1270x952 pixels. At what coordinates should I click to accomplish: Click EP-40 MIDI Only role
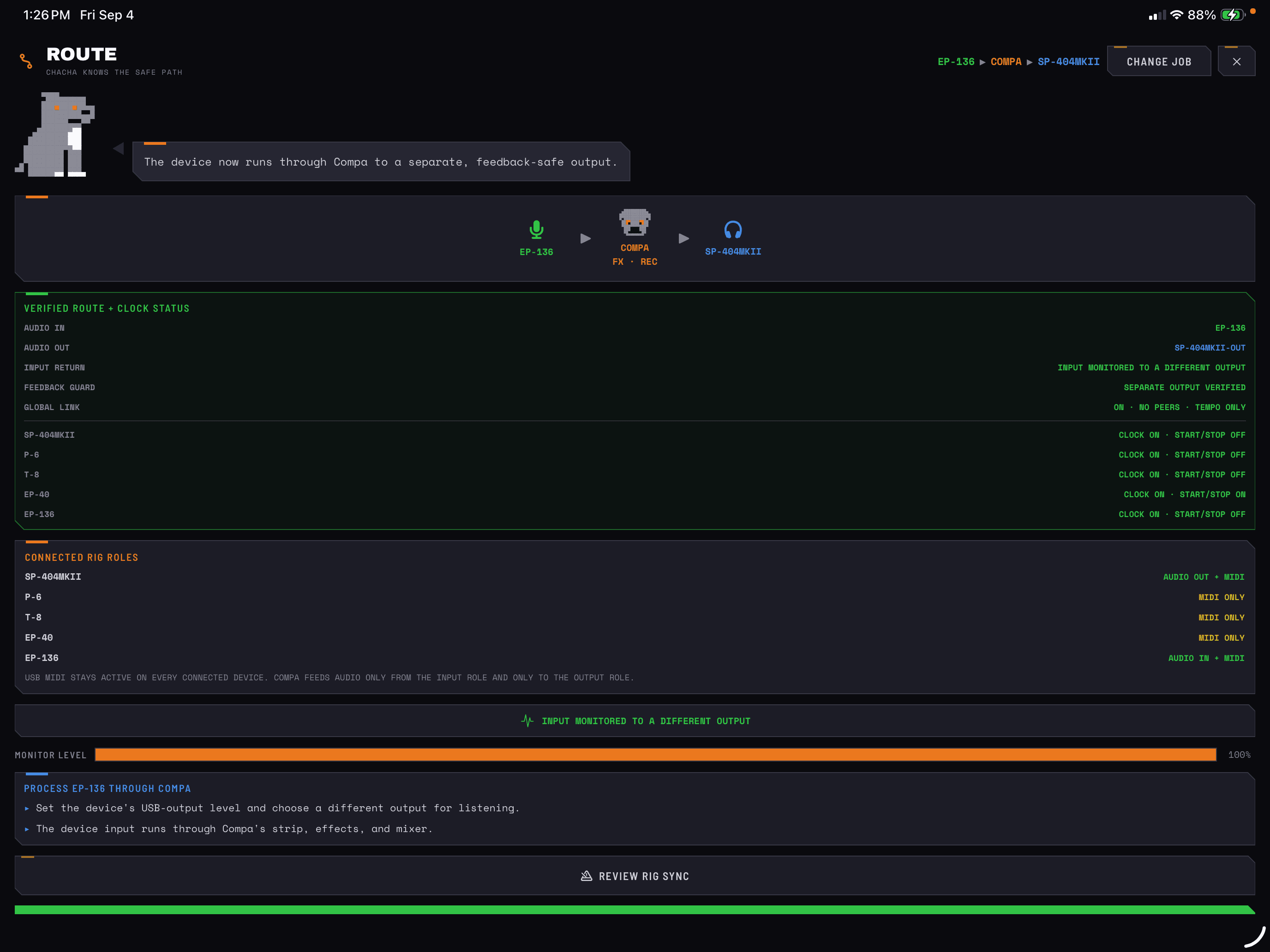tap(1221, 637)
